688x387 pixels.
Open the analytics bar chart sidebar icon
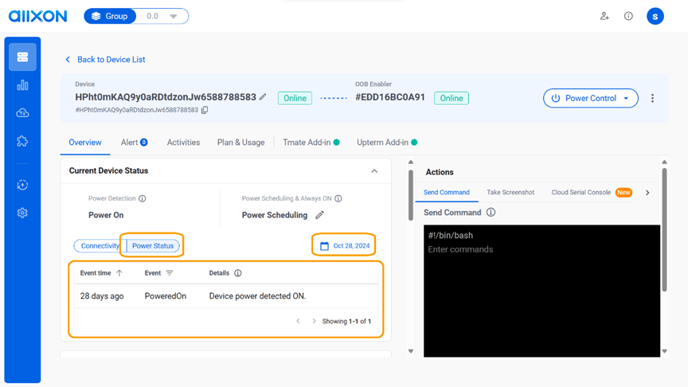(x=22, y=85)
